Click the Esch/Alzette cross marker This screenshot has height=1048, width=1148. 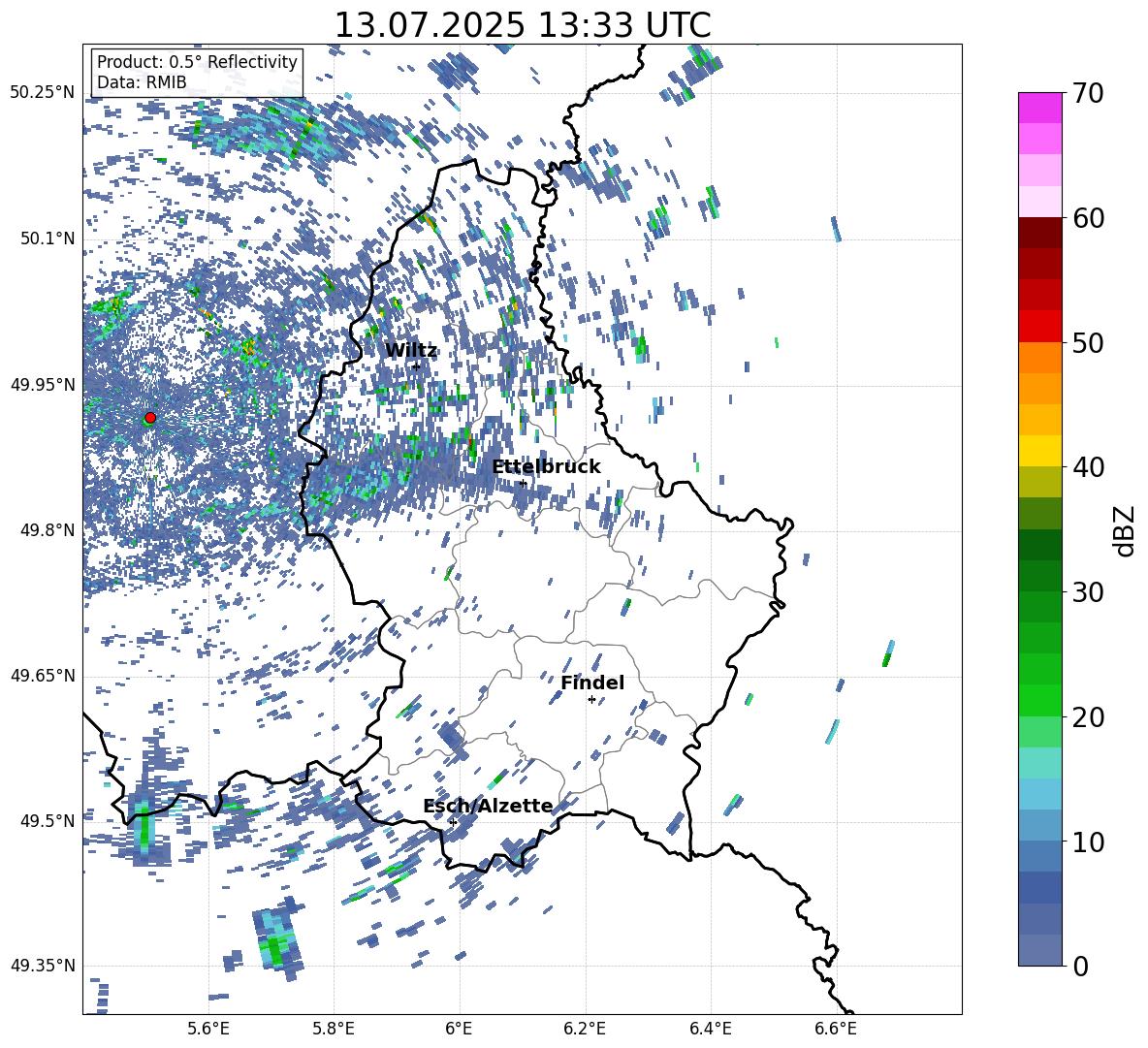[x=453, y=822]
